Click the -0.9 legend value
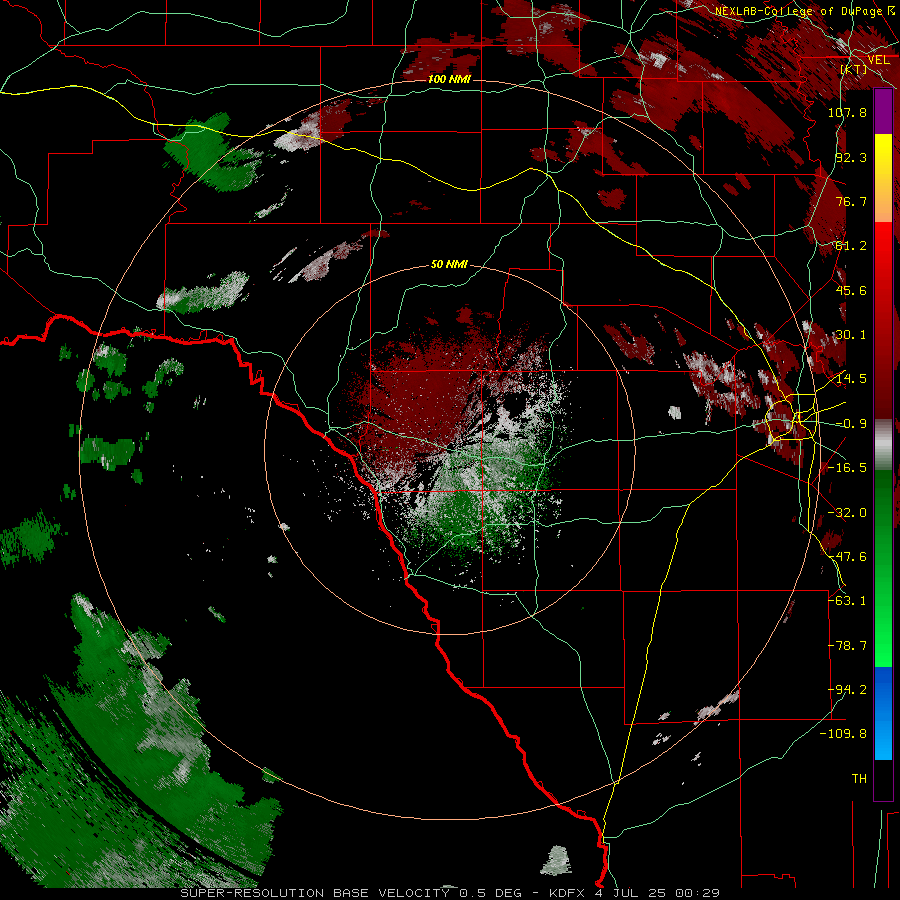The width and height of the screenshot is (900, 900). point(851,424)
